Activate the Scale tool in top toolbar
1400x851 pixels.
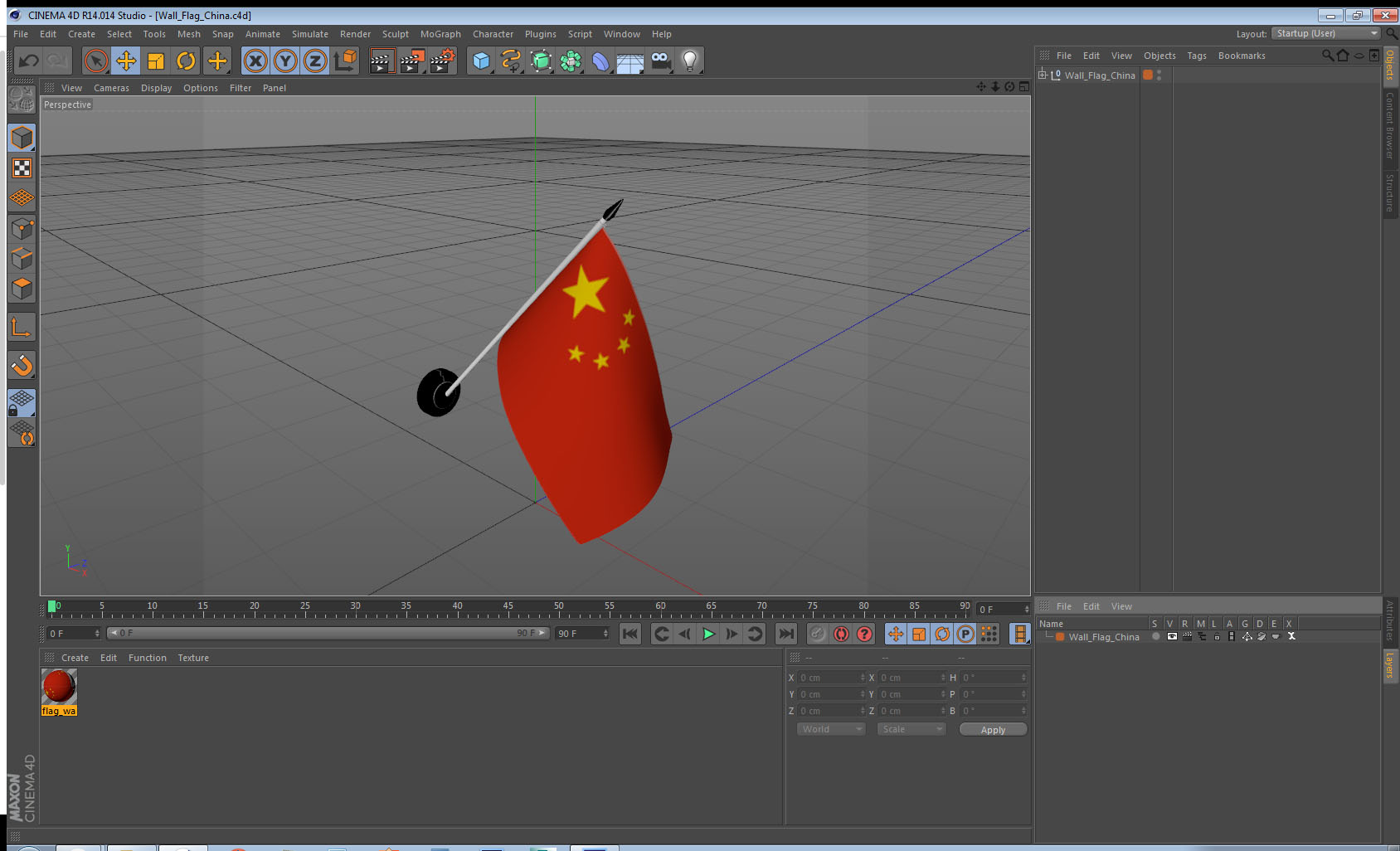coord(156,61)
